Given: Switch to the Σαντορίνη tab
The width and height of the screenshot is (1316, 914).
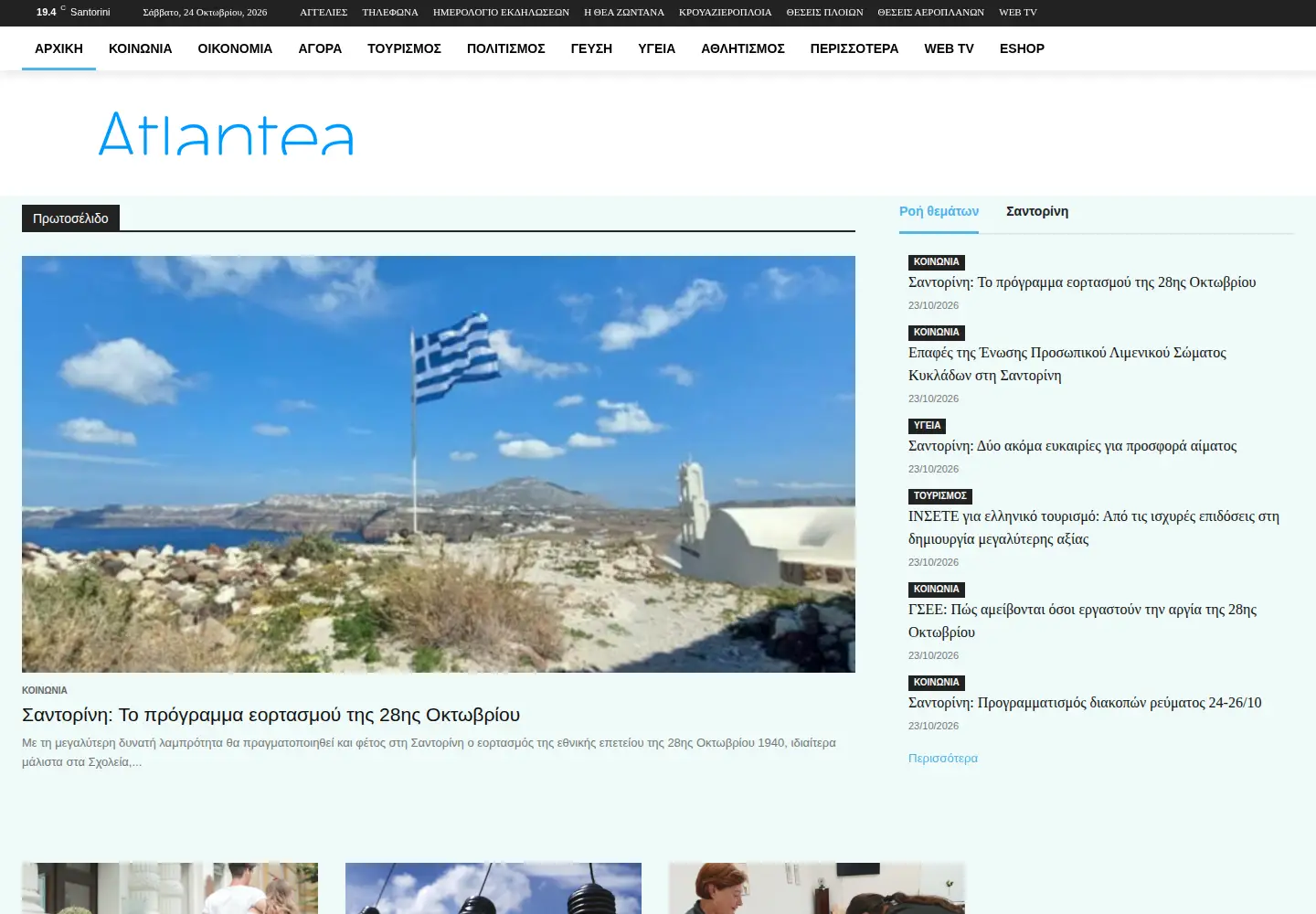Looking at the screenshot, I should 1037,211.
